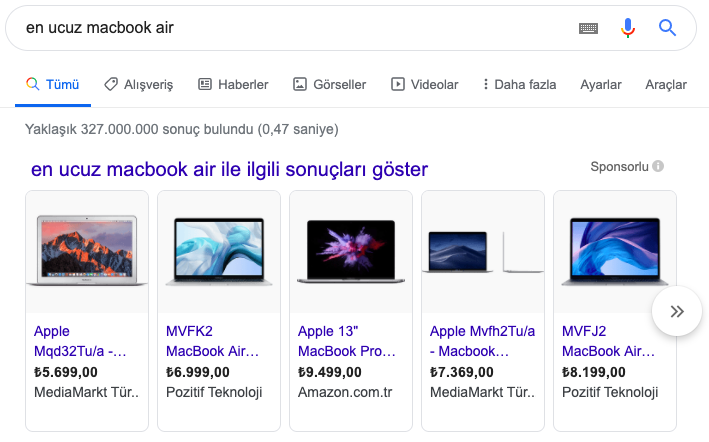Viewport: 709px width, 442px height.
Task: Click the MVFK2 MacBook Air product image
Action: point(219,251)
